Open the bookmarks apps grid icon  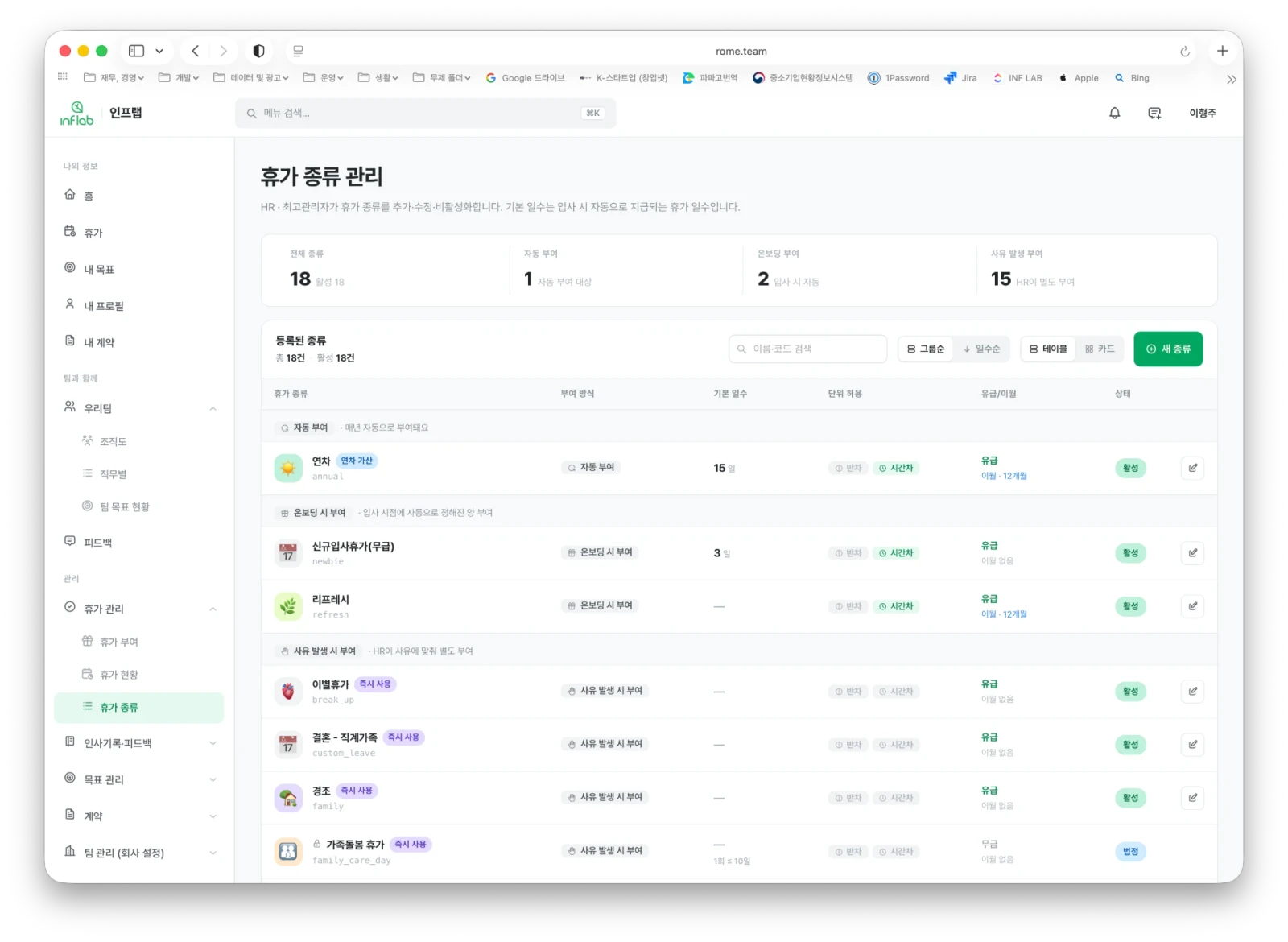[63, 77]
